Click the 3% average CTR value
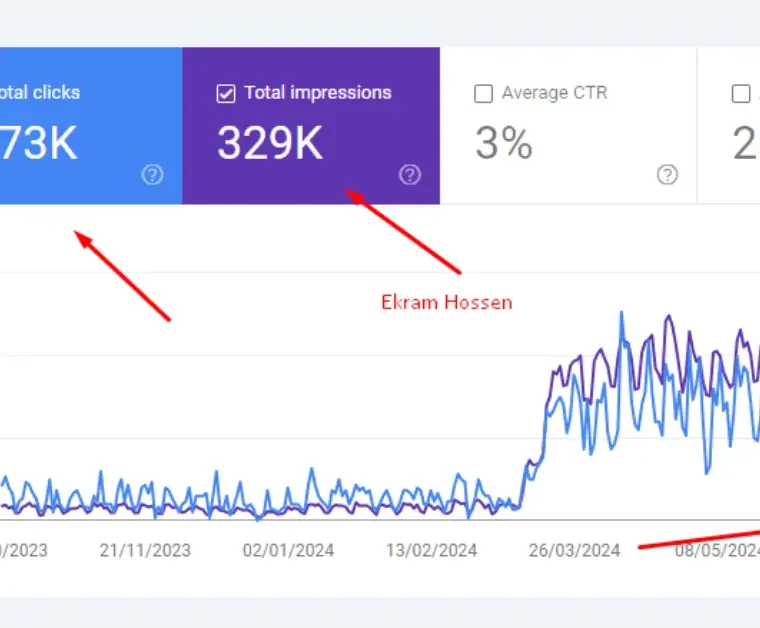The width and height of the screenshot is (760, 628). pos(503,144)
